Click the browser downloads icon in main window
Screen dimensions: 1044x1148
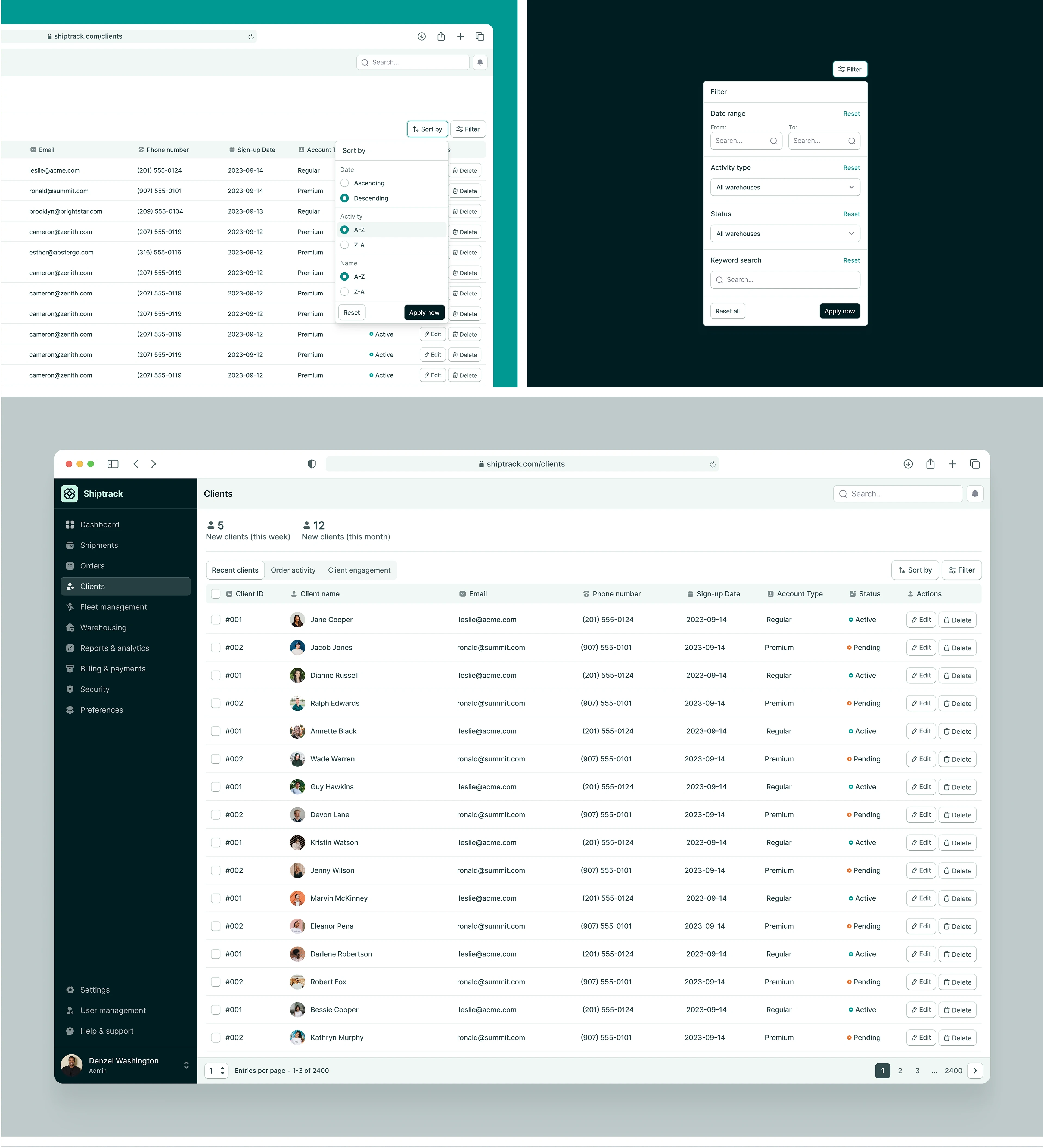tap(908, 464)
